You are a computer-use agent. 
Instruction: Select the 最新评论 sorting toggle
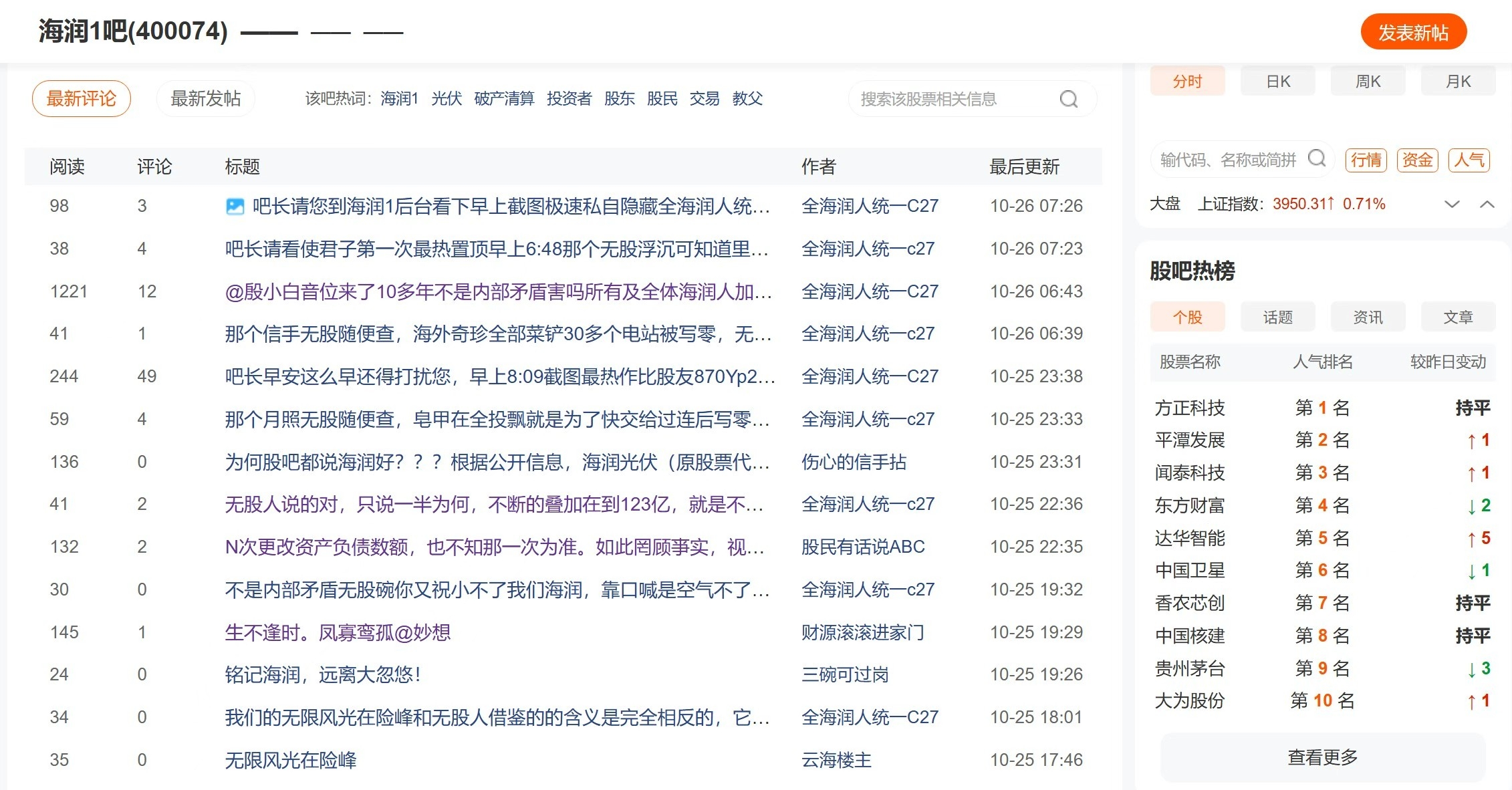point(81,99)
